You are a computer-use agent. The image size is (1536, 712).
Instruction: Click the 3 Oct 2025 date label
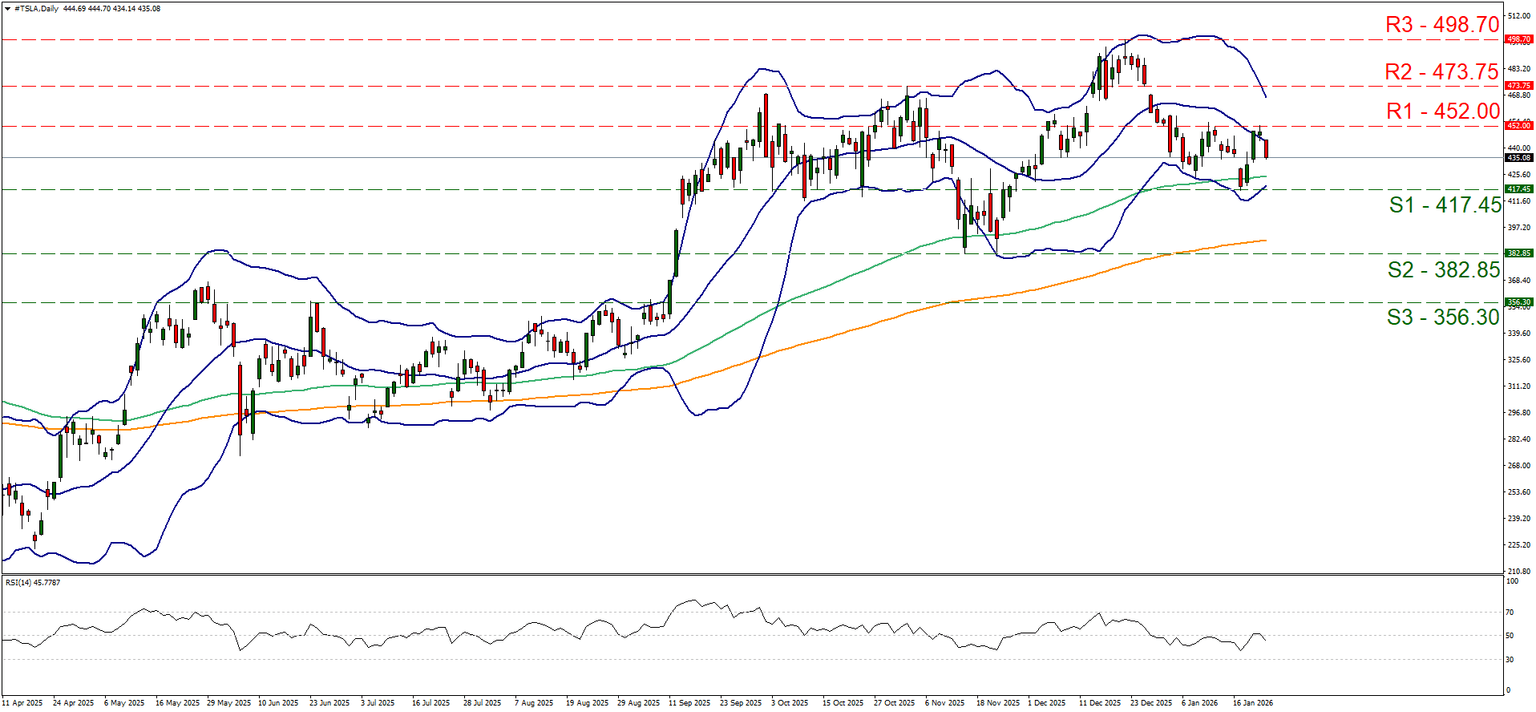point(791,704)
